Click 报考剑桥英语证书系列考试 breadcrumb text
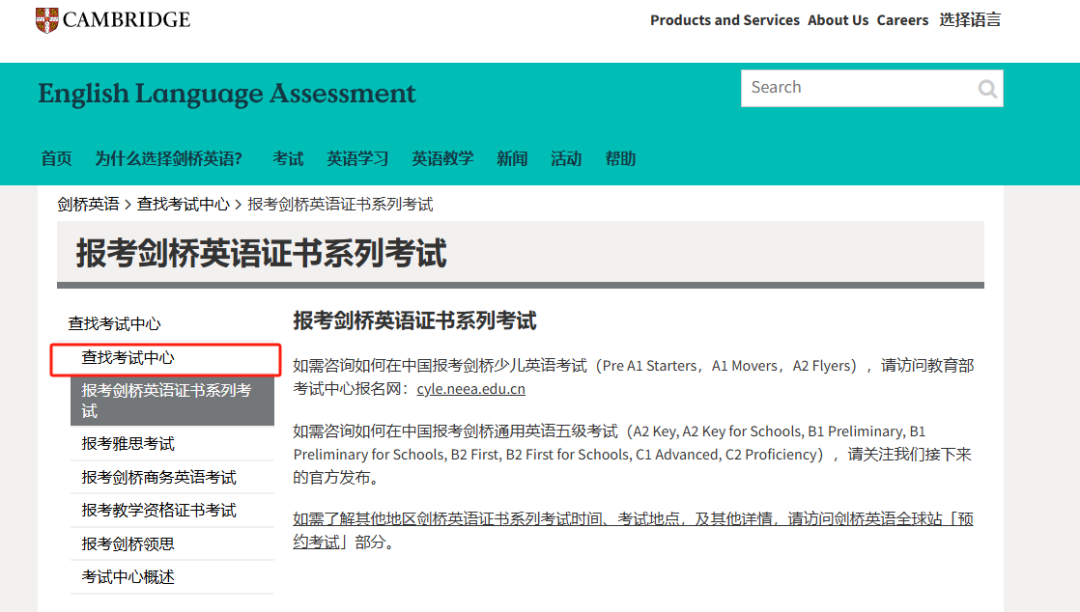 click(x=340, y=204)
